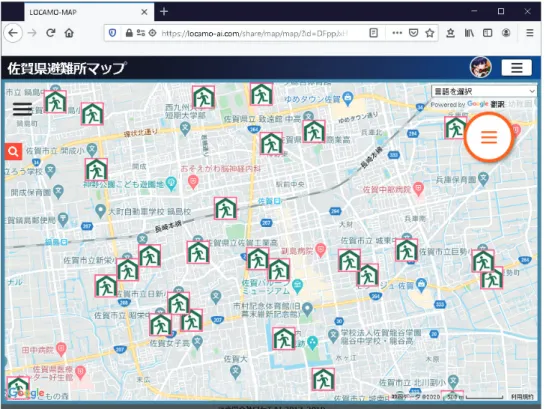
Task: Open a new browser tab
Action: click(x=164, y=12)
